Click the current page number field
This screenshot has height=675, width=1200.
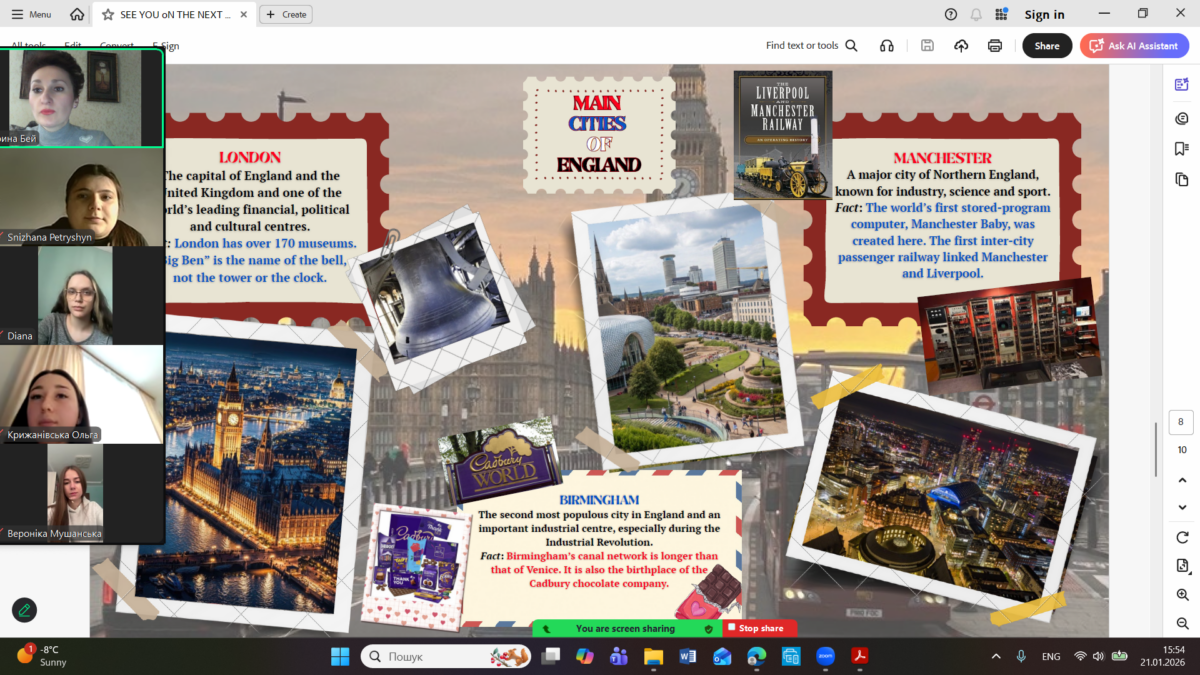click(x=1181, y=422)
